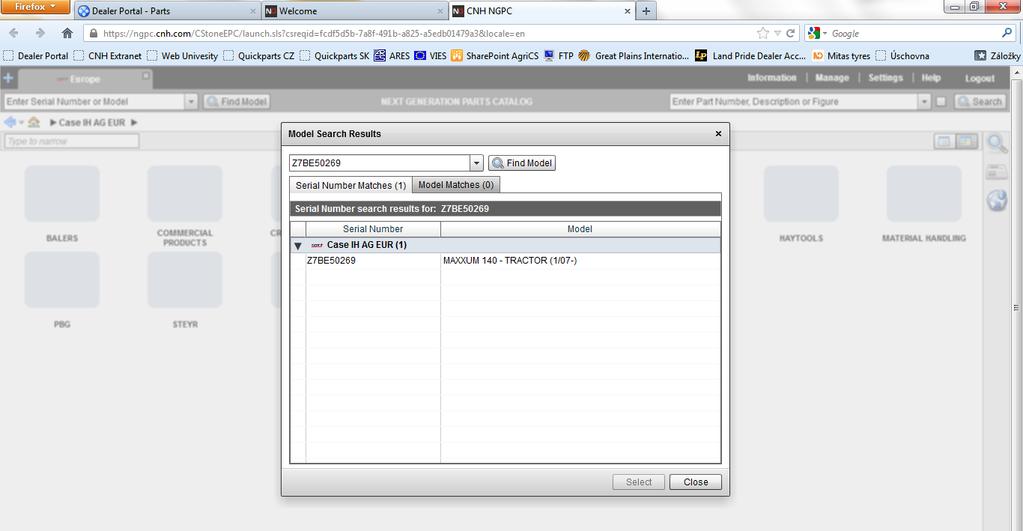This screenshot has width=1023, height=531.
Task: Toggle the checkbox next to the Search button
Action: [941, 102]
